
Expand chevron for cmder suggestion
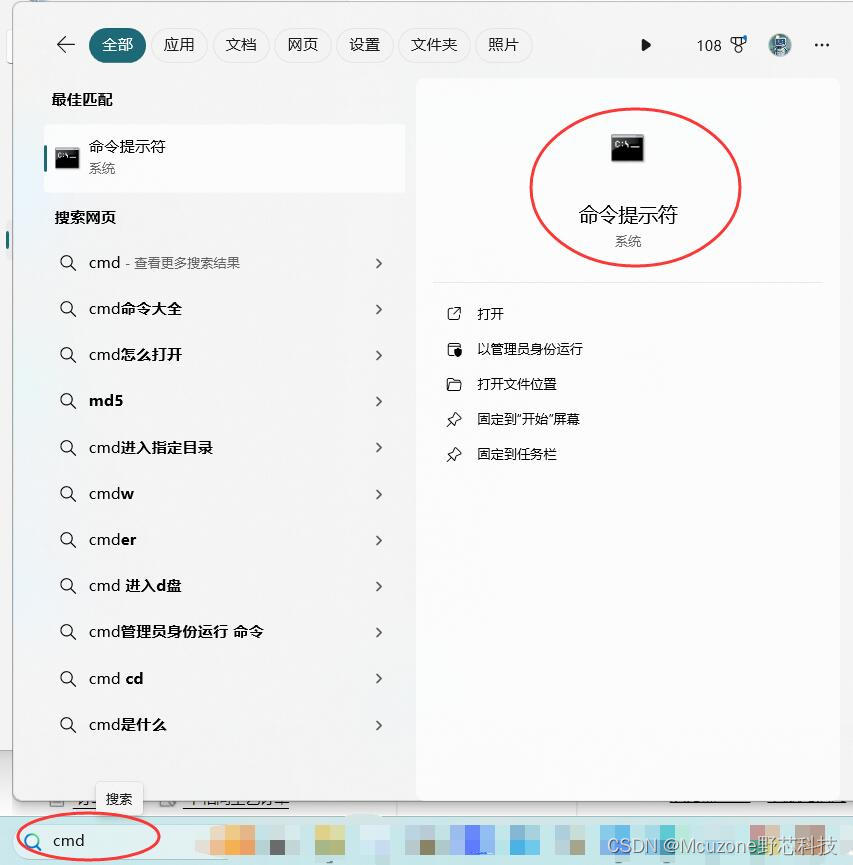[x=378, y=540]
